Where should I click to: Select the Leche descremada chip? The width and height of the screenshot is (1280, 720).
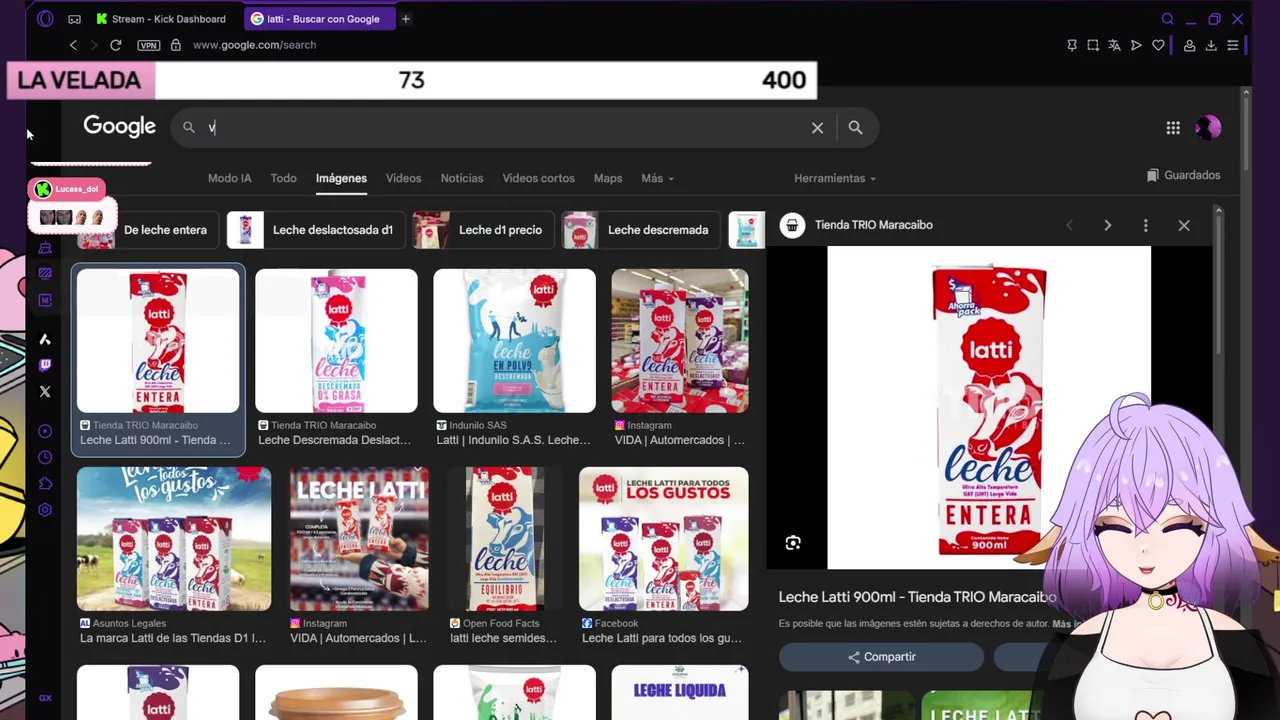pyautogui.click(x=639, y=230)
